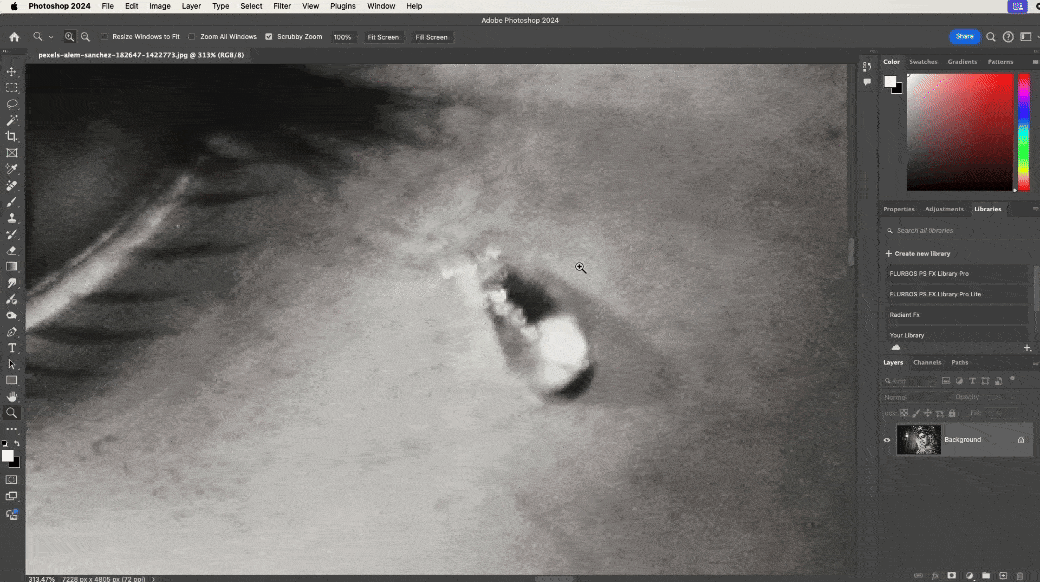Choose the Horizontal Type tool
The width and height of the screenshot is (1040, 582).
[12, 348]
